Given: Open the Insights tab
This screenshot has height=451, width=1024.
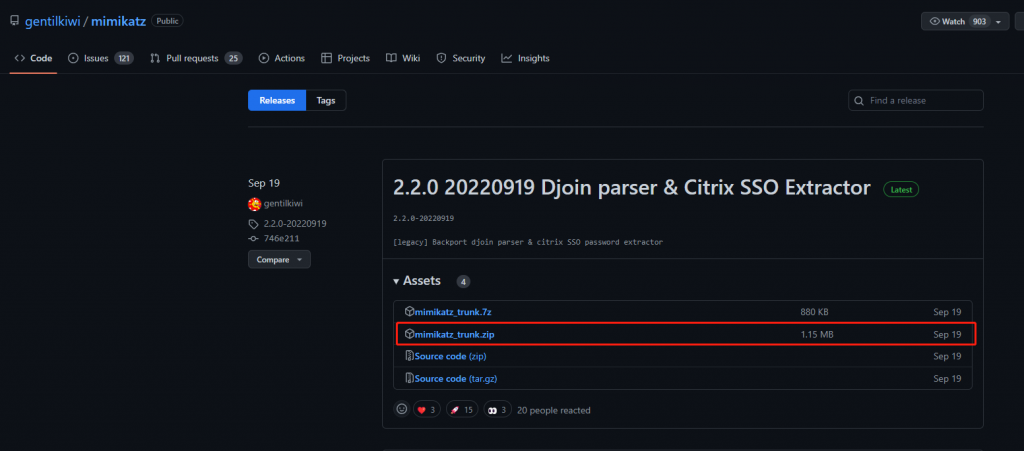Looking at the screenshot, I should point(525,58).
